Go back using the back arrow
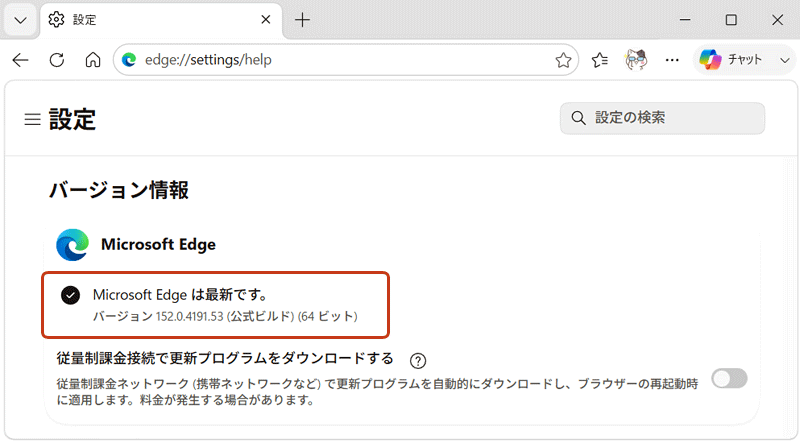 click(x=20, y=60)
